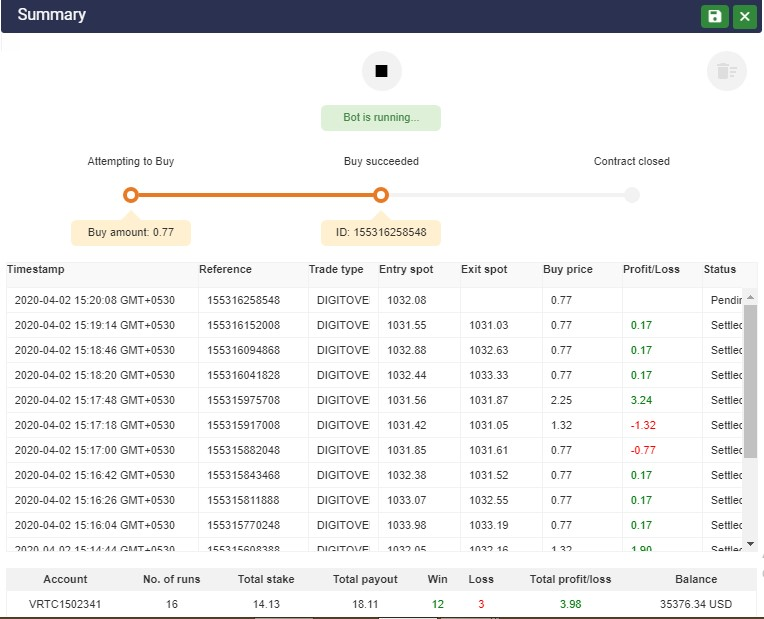Click account number VRTC1502341
The height and width of the screenshot is (619, 764).
point(65,604)
